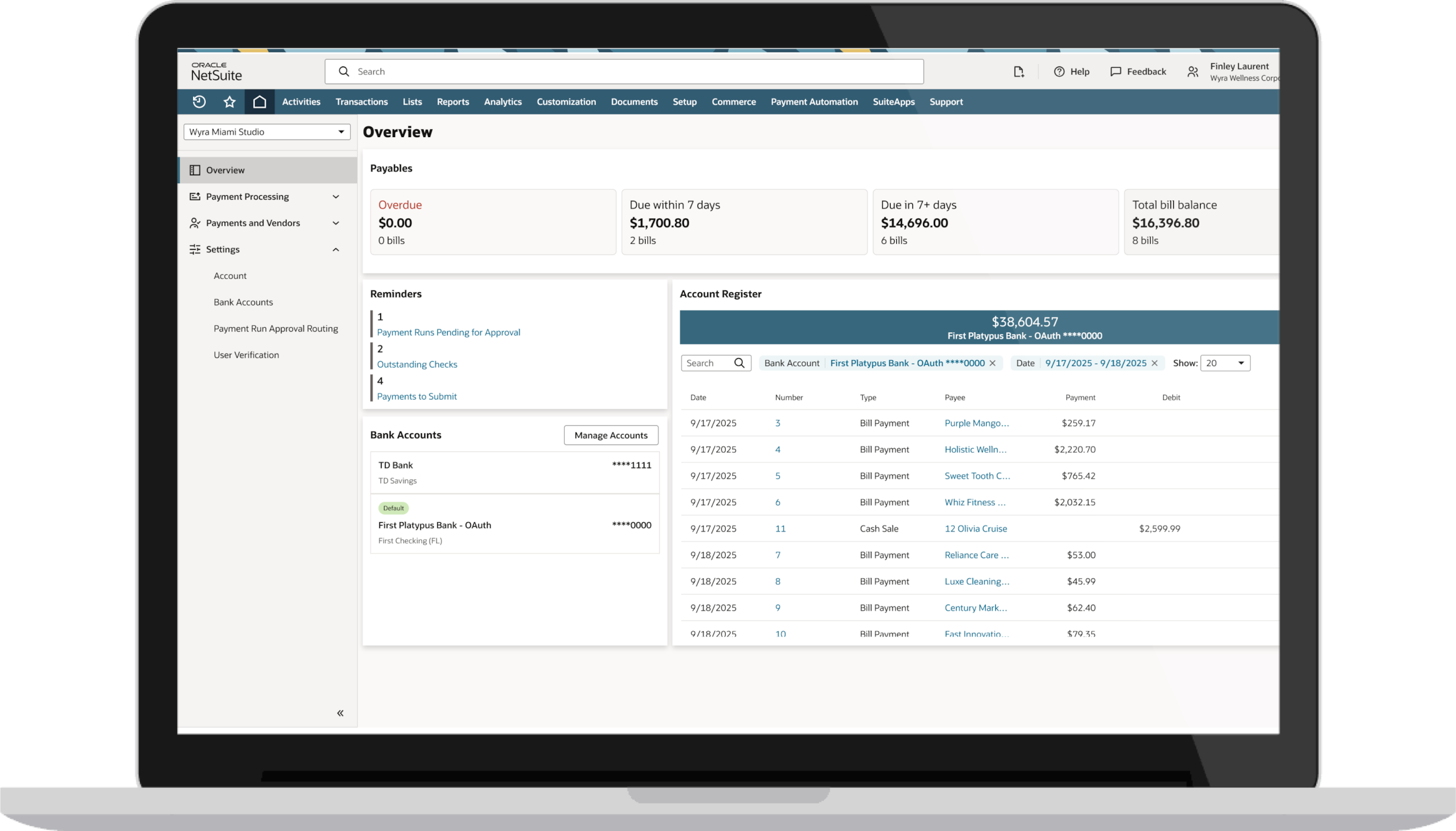Image resolution: width=1456 pixels, height=831 pixels.
Task: Click the Feedback speech bubble icon
Action: [1116, 71]
